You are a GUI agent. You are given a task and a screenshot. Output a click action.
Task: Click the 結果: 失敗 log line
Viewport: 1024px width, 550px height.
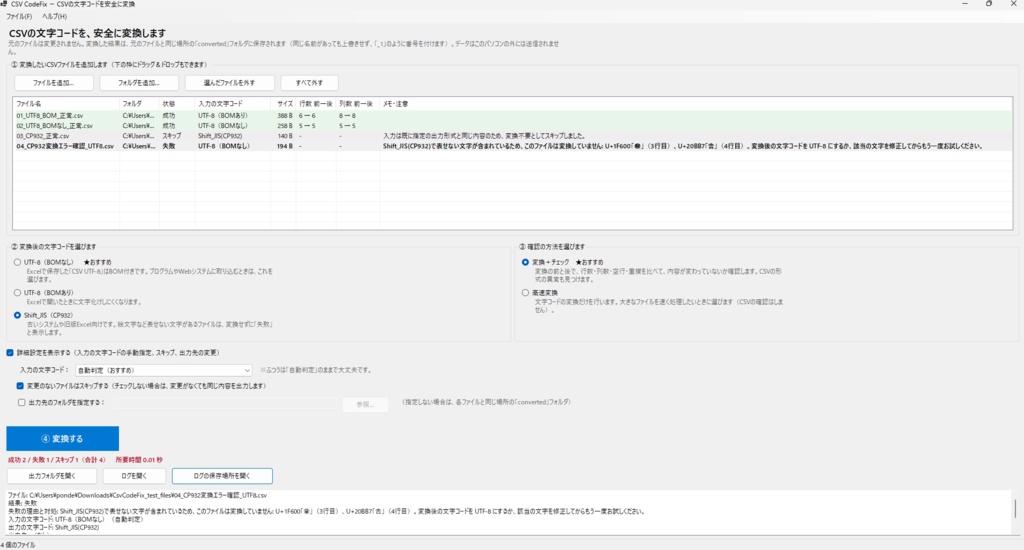click(22, 504)
